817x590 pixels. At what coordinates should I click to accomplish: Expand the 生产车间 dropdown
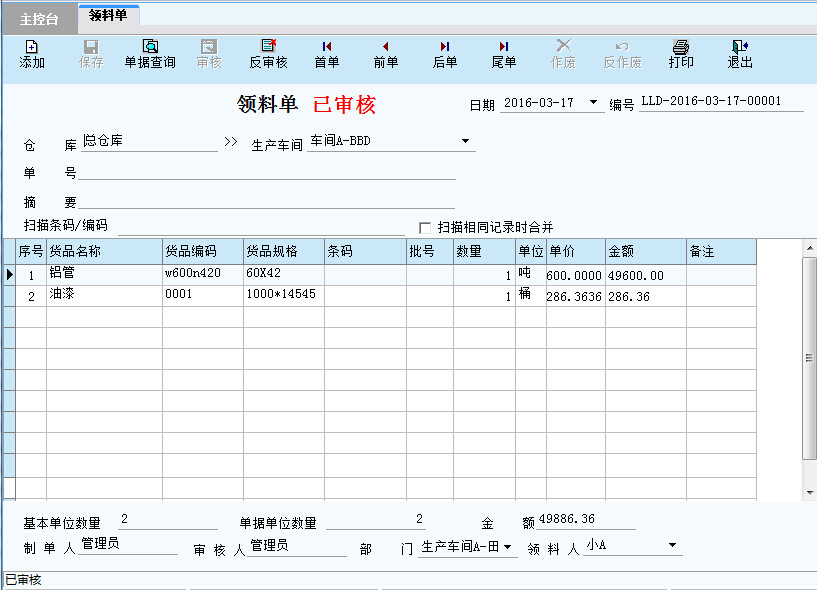pyautogui.click(x=465, y=141)
